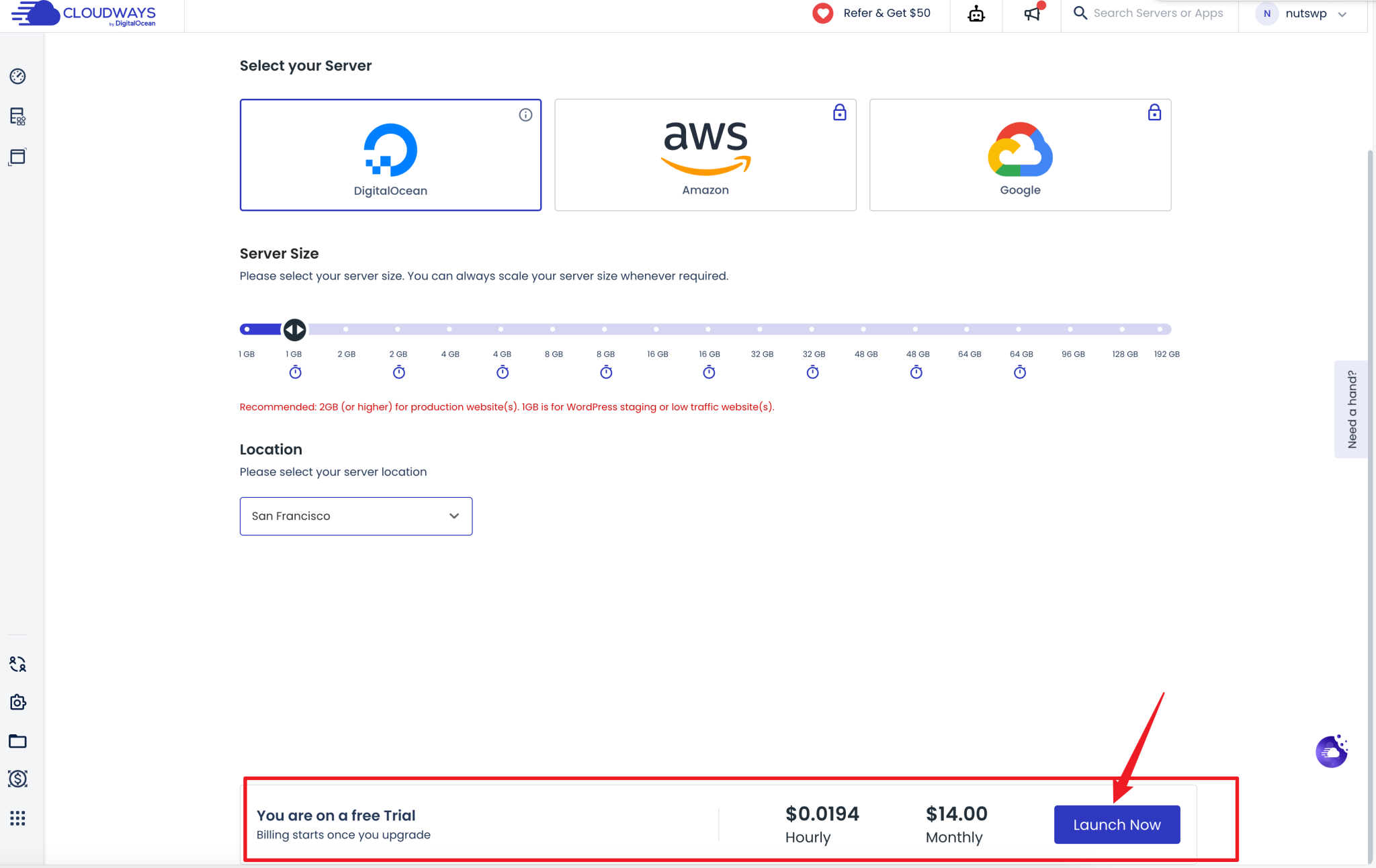The image size is (1376, 868).
Task: Open Team members icon in lower sidebar
Action: pyautogui.click(x=17, y=664)
